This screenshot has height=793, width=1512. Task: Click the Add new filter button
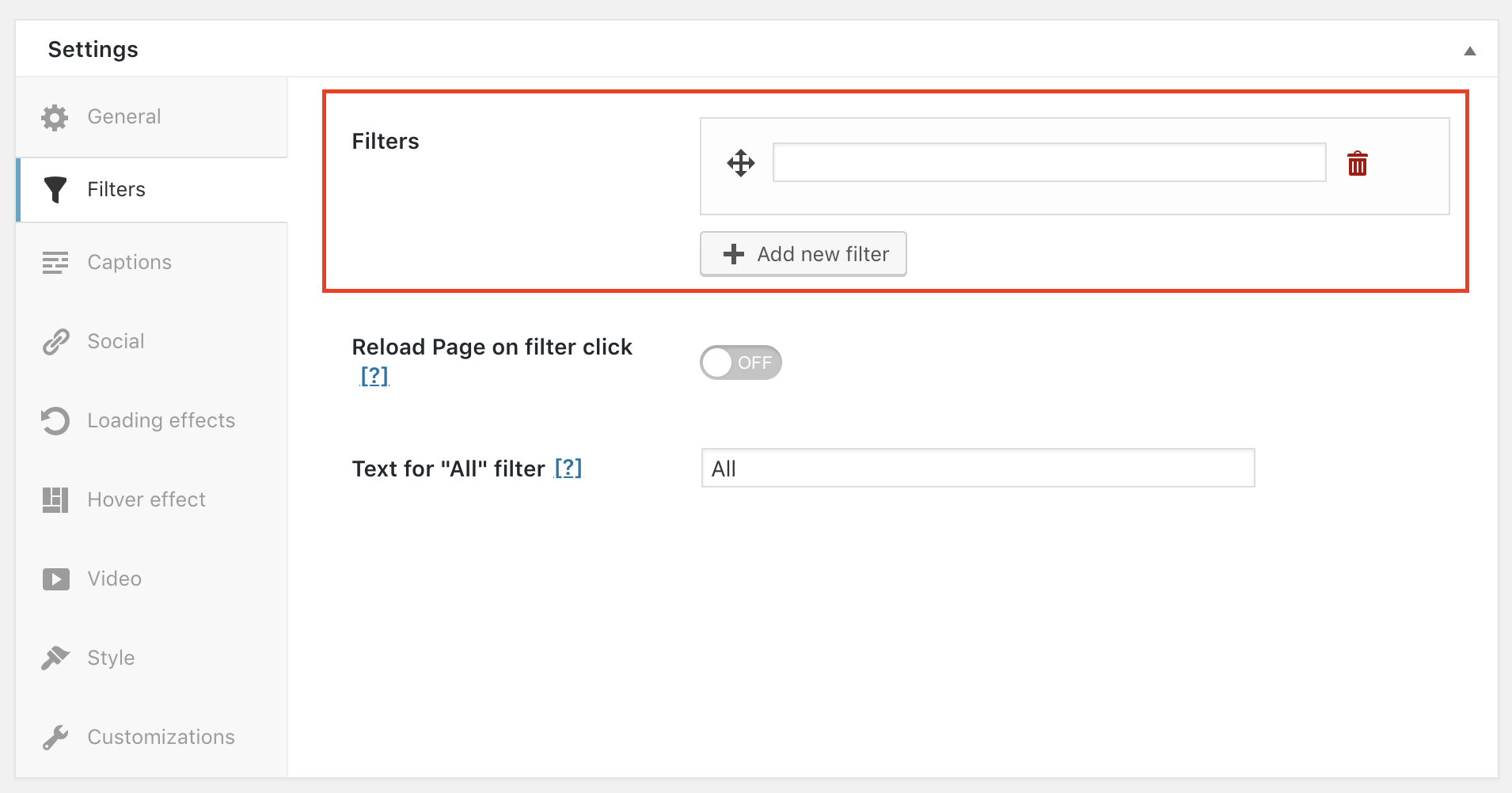click(x=803, y=254)
